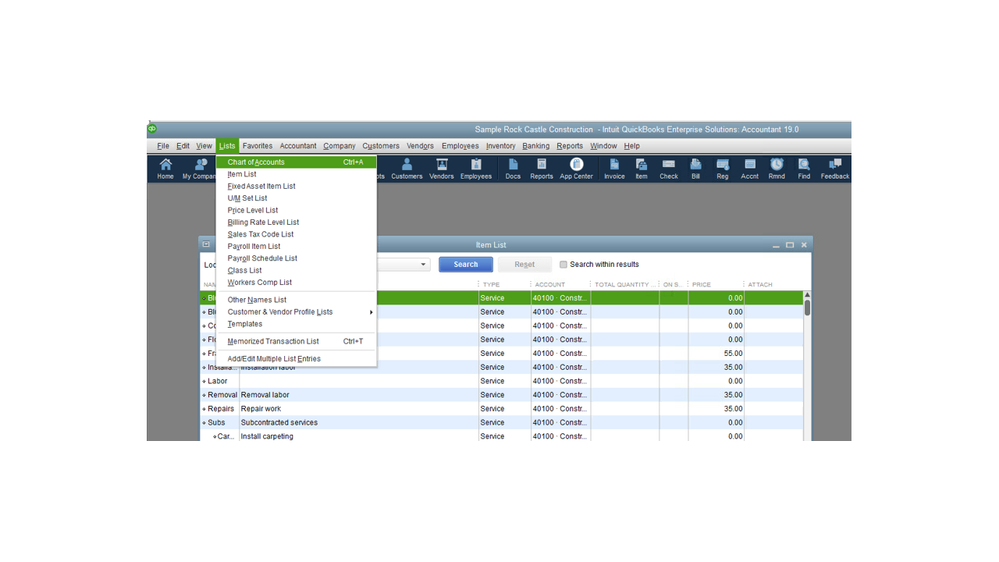999x562 pixels.
Task: Click the QuickBooks logo in the title bar
Action: 152,129
